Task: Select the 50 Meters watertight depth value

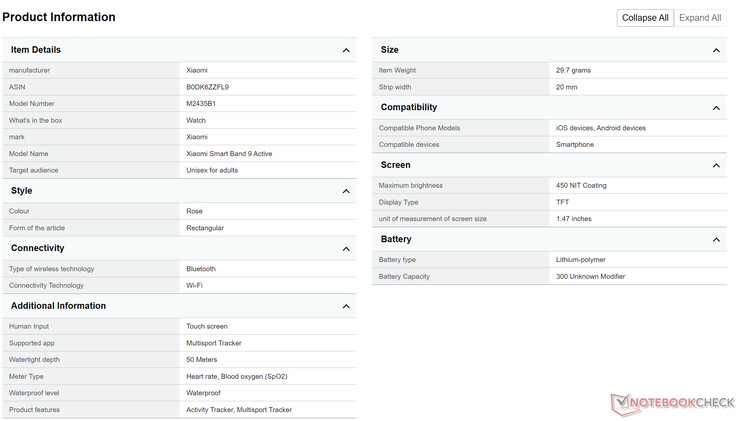Action: [201, 359]
